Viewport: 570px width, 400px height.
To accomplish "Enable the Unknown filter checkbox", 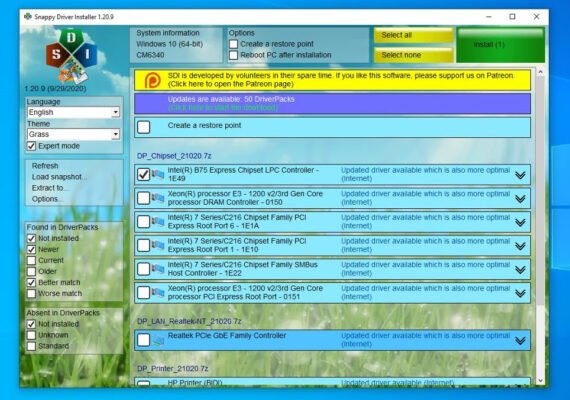I will click(x=31, y=335).
